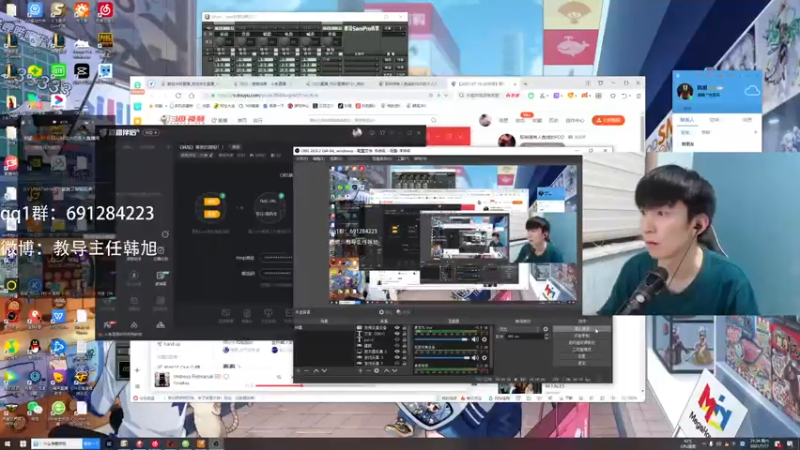Click the browser address bar URL

pyautogui.click(x=268, y=95)
